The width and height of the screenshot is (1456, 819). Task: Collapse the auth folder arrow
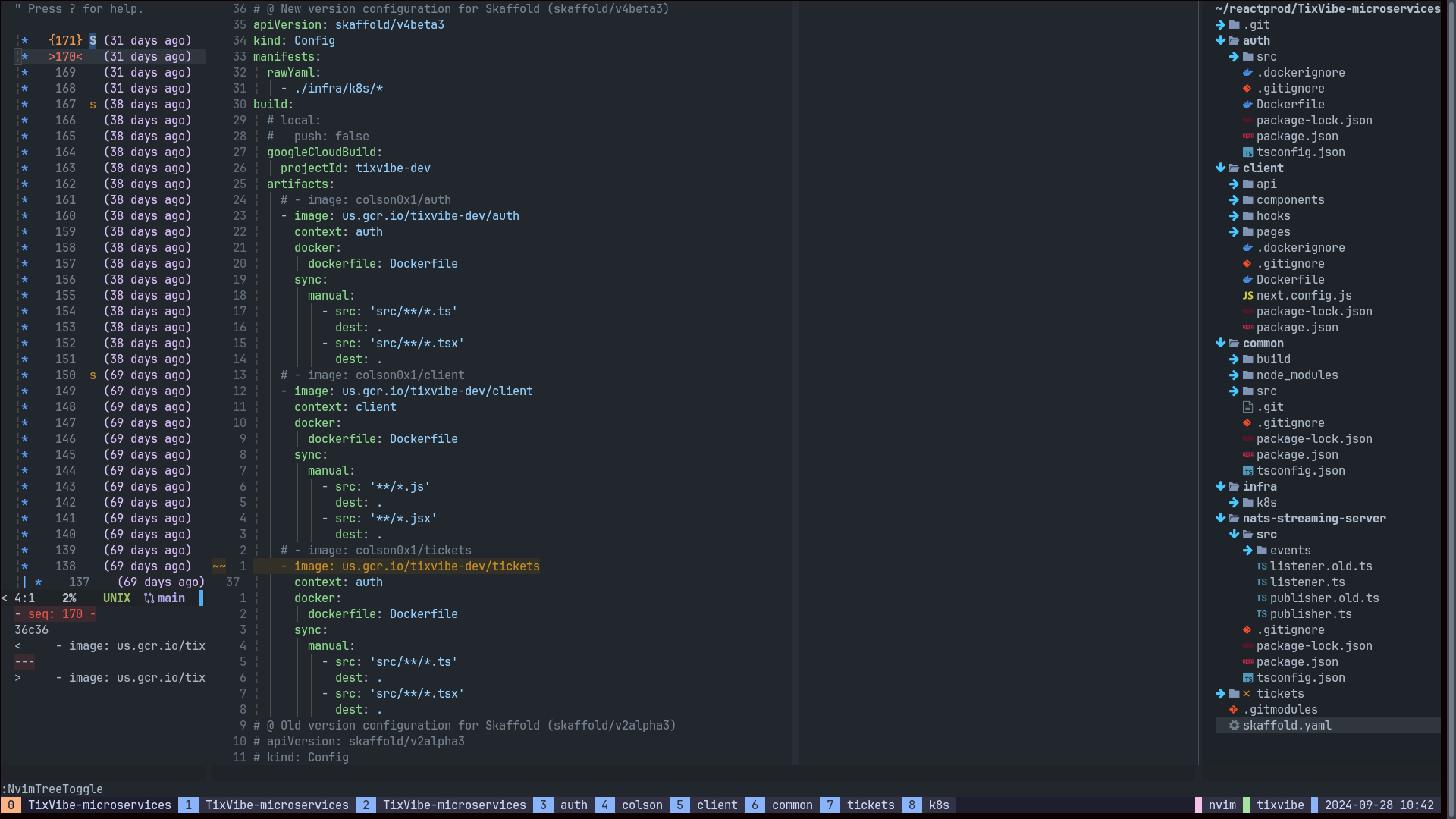pyautogui.click(x=1220, y=41)
